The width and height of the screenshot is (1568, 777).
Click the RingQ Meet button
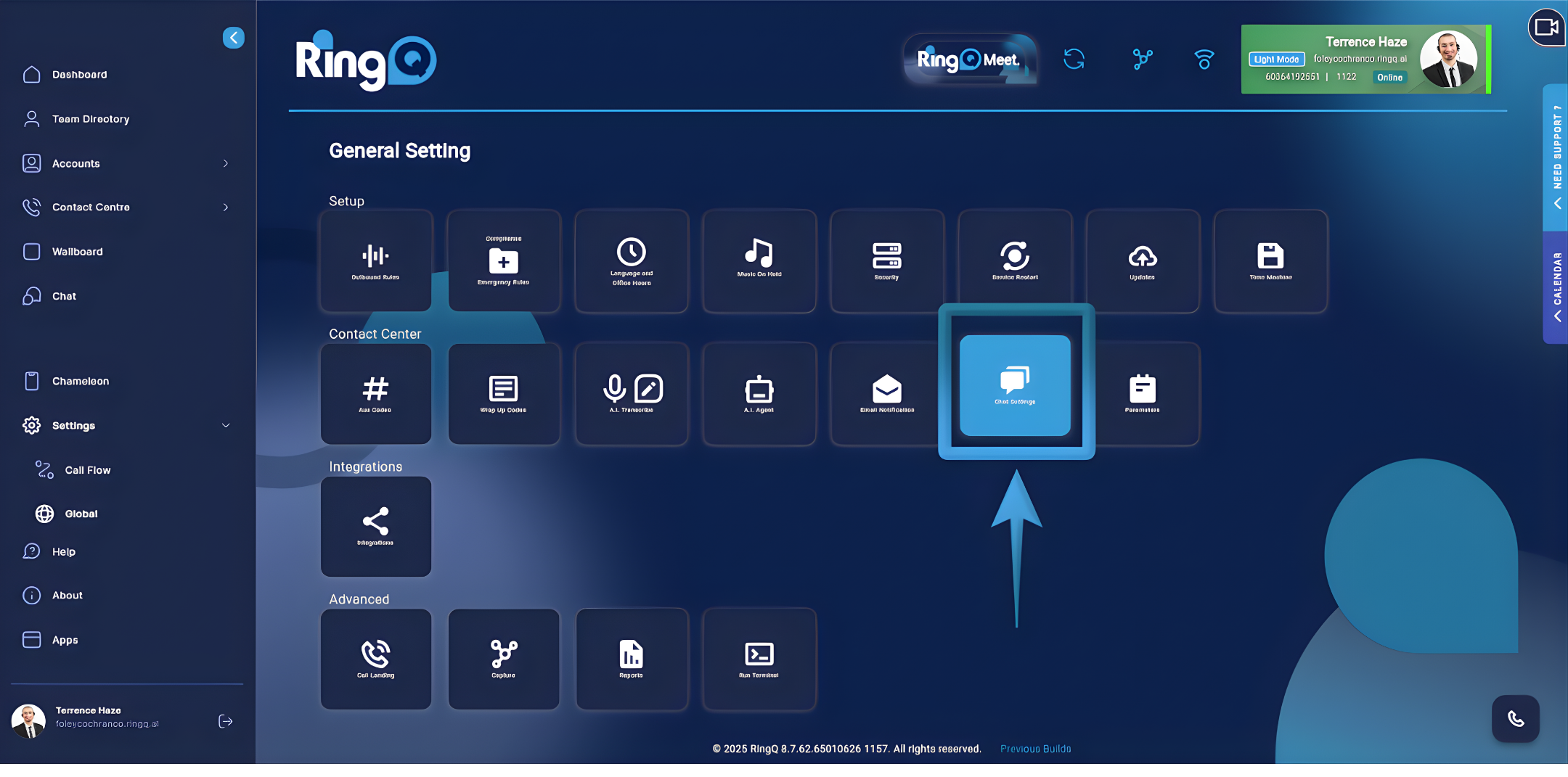[x=971, y=59]
